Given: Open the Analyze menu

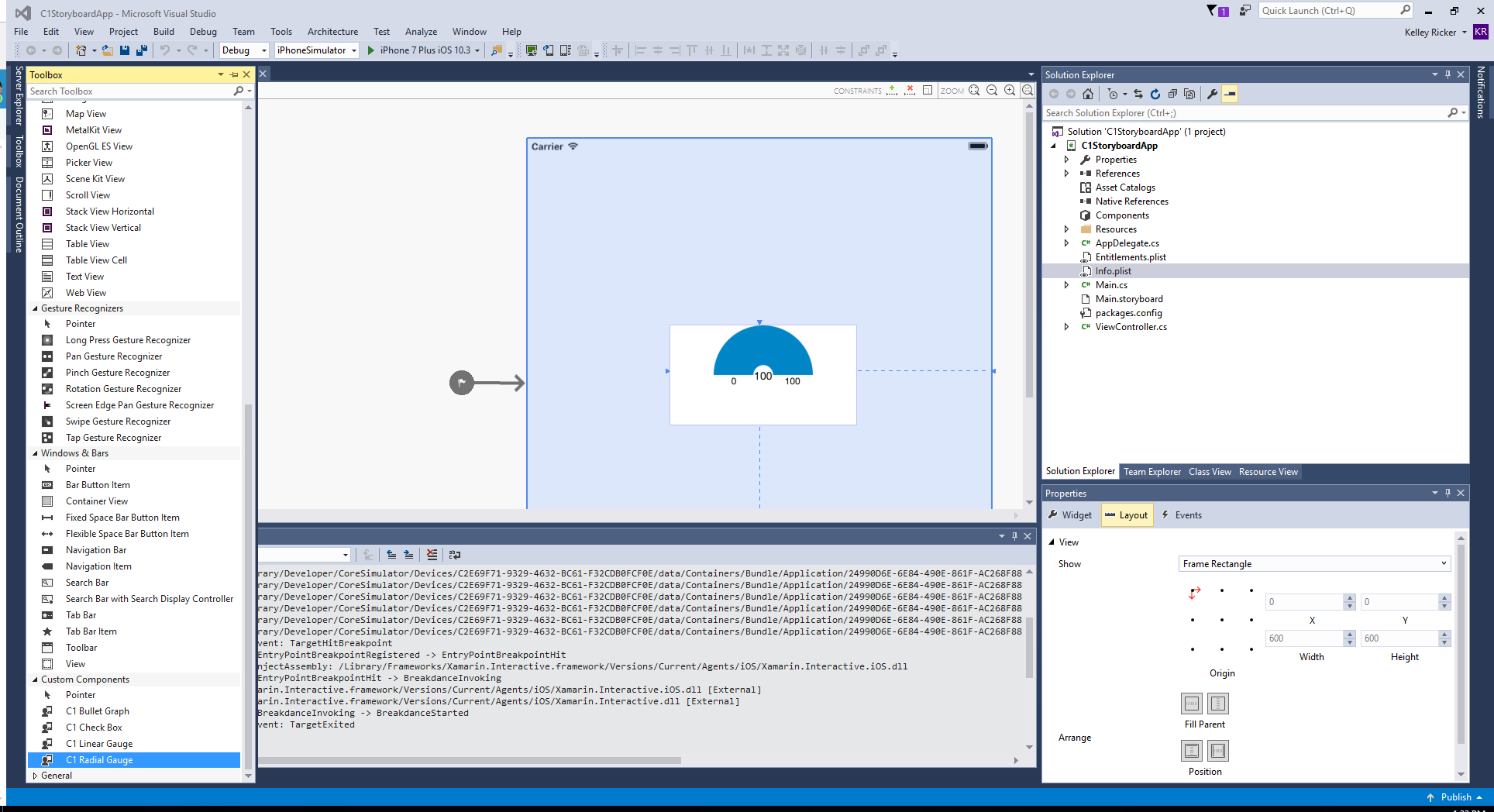Looking at the screenshot, I should coord(421,32).
